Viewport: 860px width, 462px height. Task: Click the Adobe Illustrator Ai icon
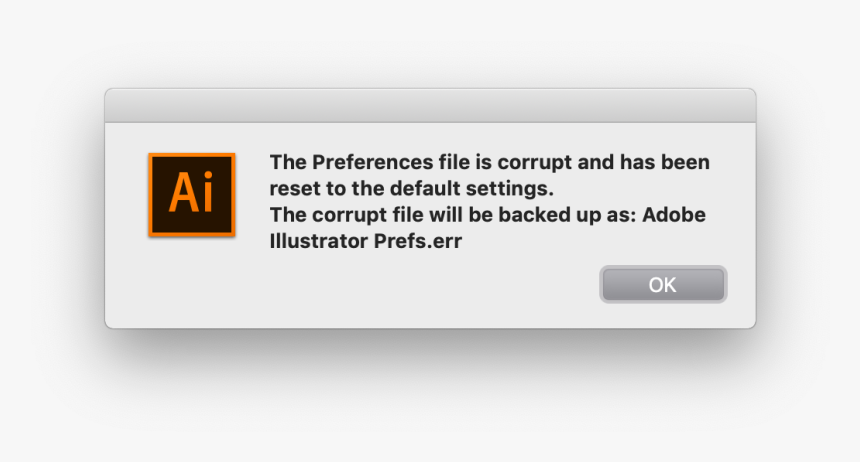click(x=191, y=194)
